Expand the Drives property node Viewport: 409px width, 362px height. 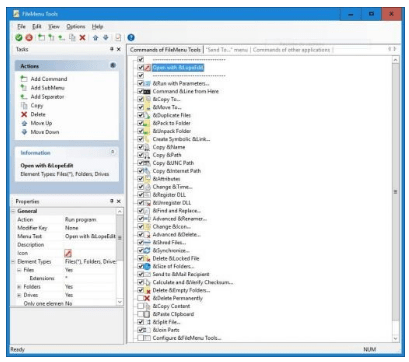point(19,295)
